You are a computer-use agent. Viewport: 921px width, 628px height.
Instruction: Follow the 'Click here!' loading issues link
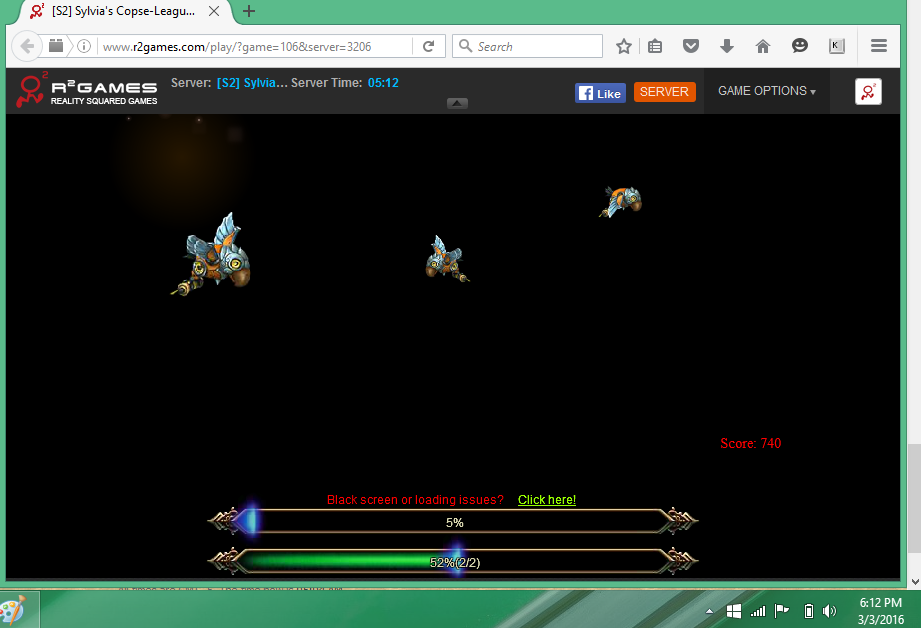(x=546, y=500)
